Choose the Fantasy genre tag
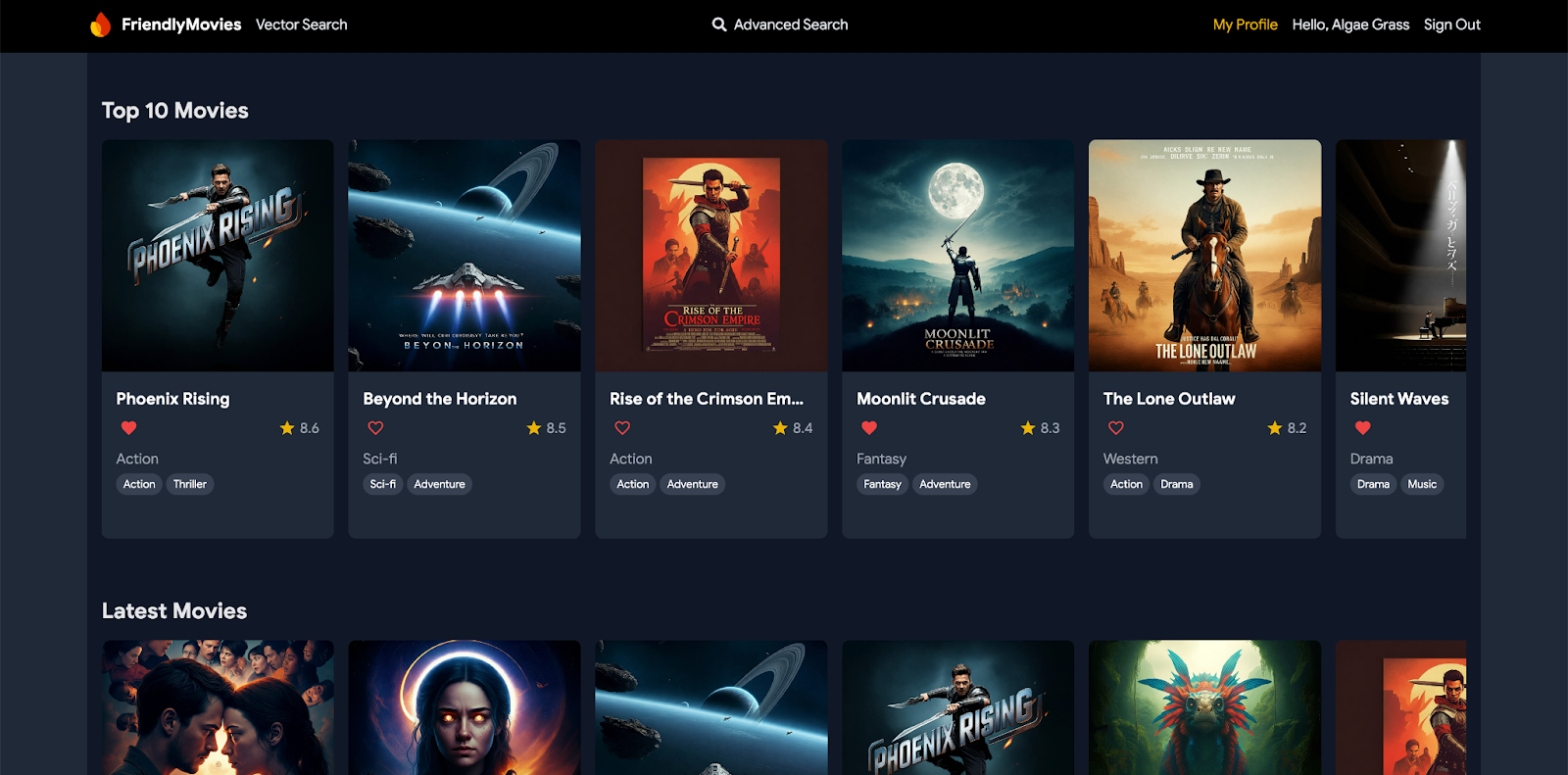Image resolution: width=1568 pixels, height=775 pixels. pos(882,484)
